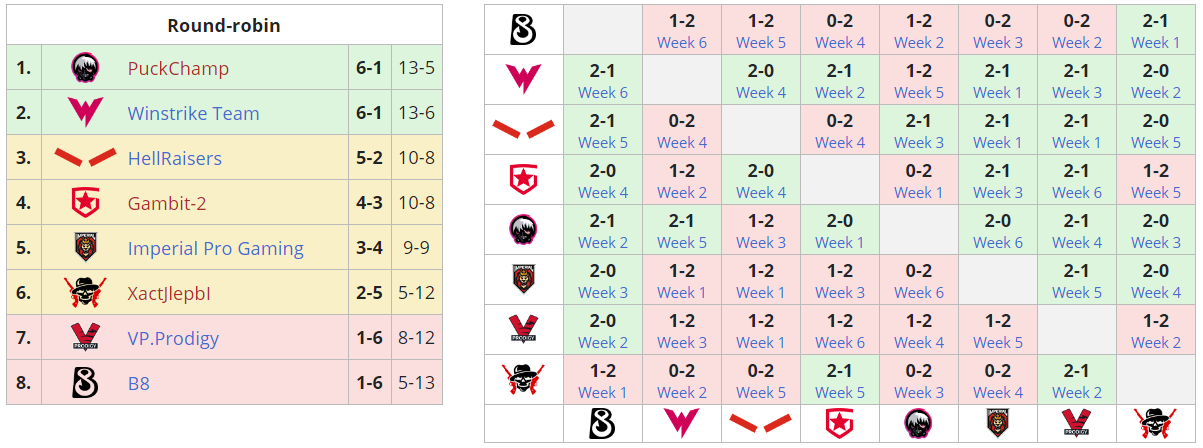1203x448 pixels.
Task: Select the Week 1 link in the crosstable's top-right cell
Action: point(1155,43)
